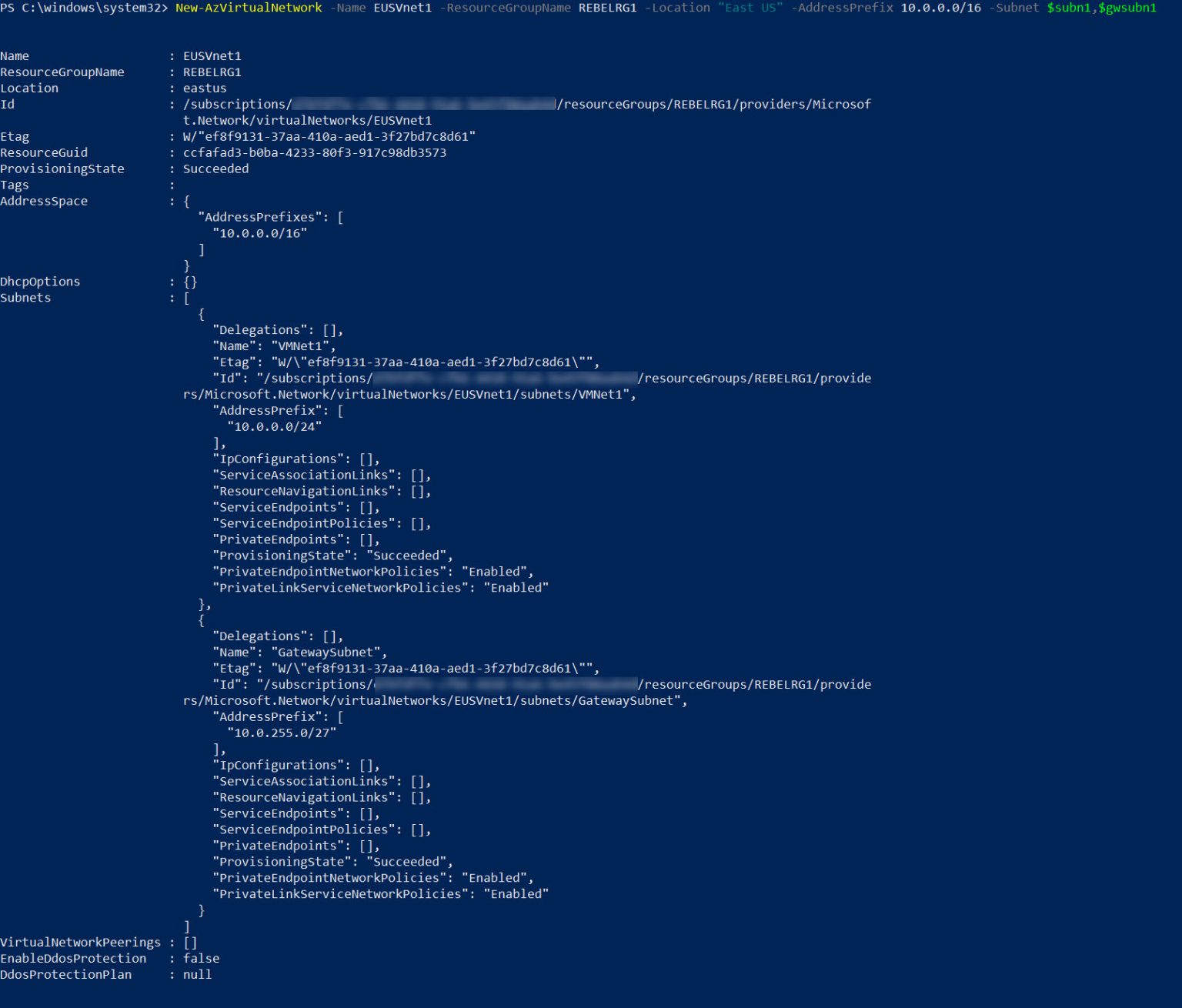Click the $gwsubn1 variable in the command
The image size is (1182, 1008).
tap(1127, 8)
